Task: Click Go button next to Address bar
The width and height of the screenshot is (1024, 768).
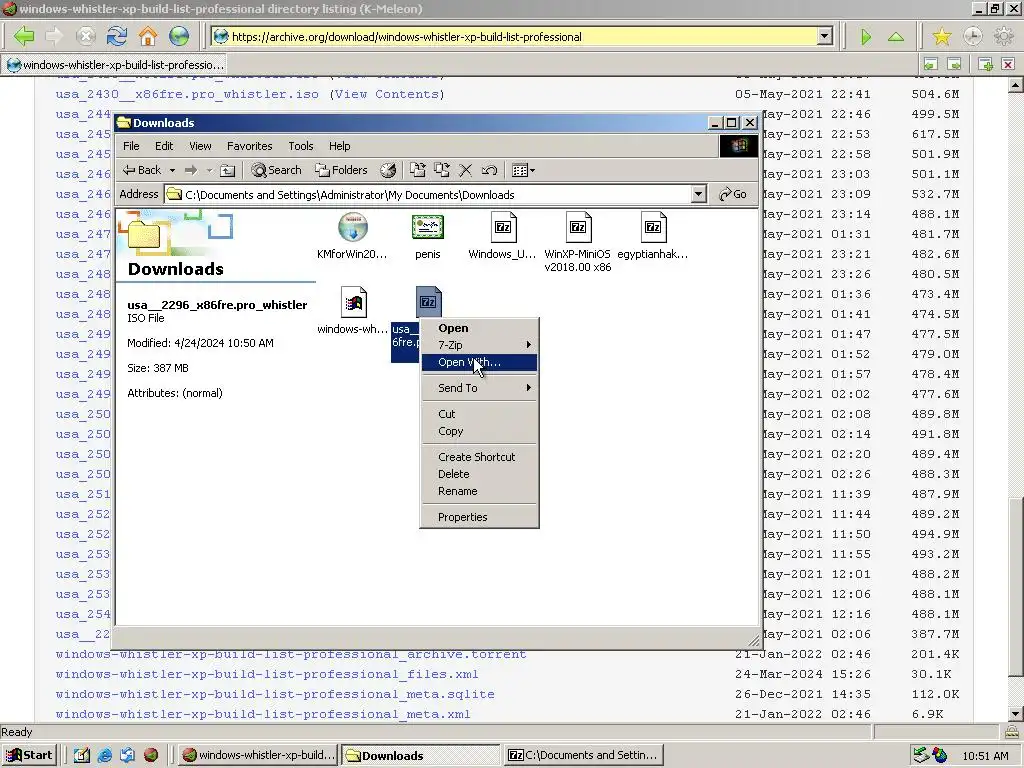Action: click(x=733, y=194)
